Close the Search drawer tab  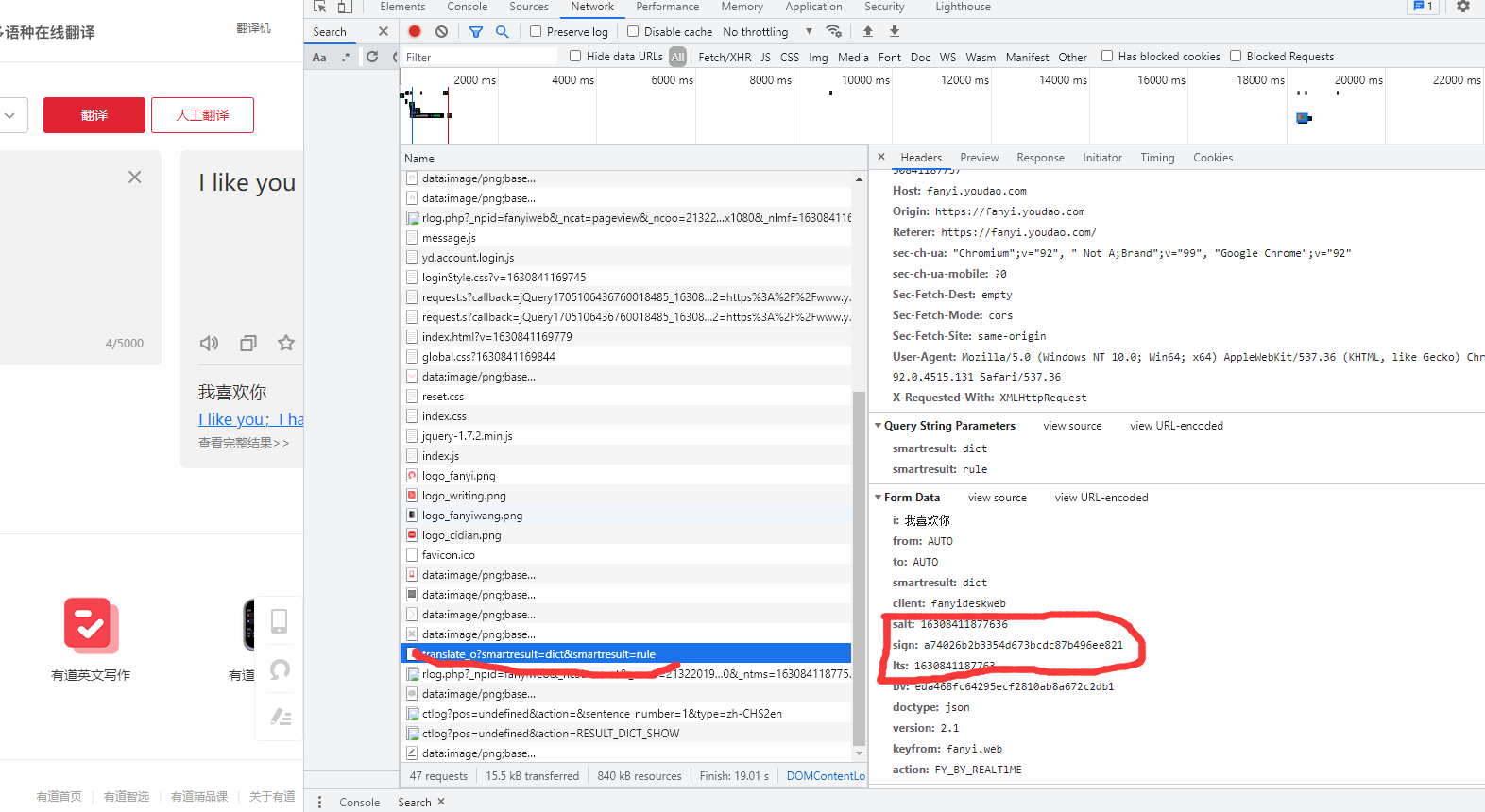pyautogui.click(x=441, y=802)
